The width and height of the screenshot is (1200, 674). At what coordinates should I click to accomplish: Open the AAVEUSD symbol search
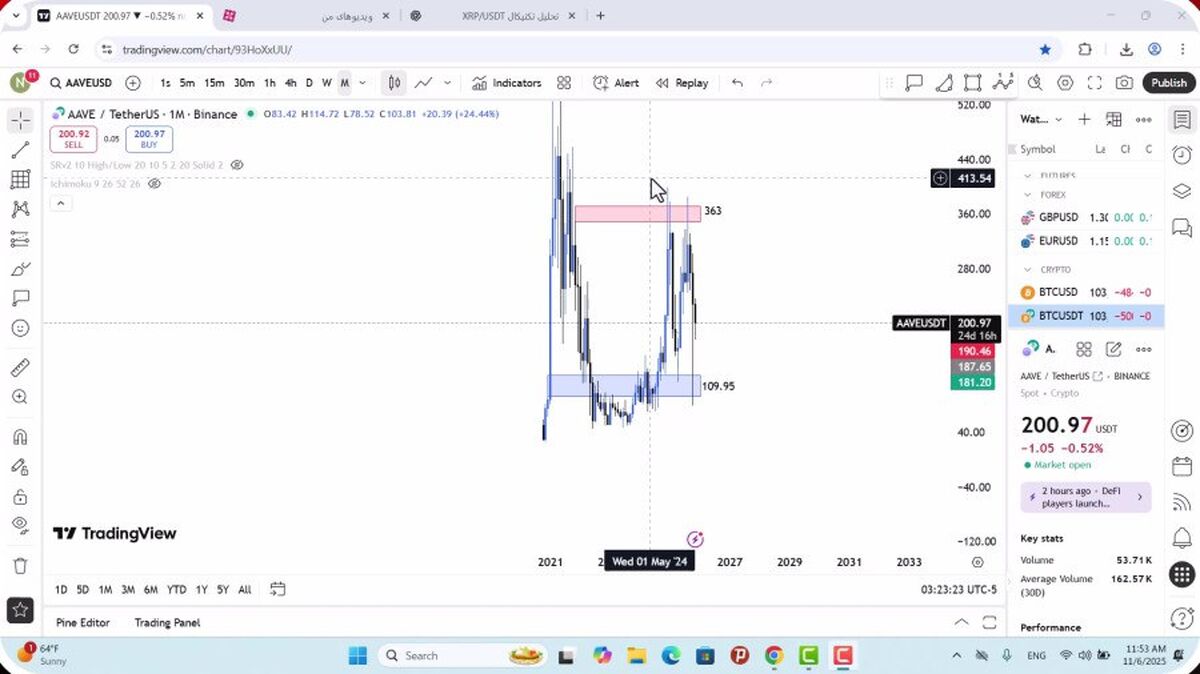82,83
